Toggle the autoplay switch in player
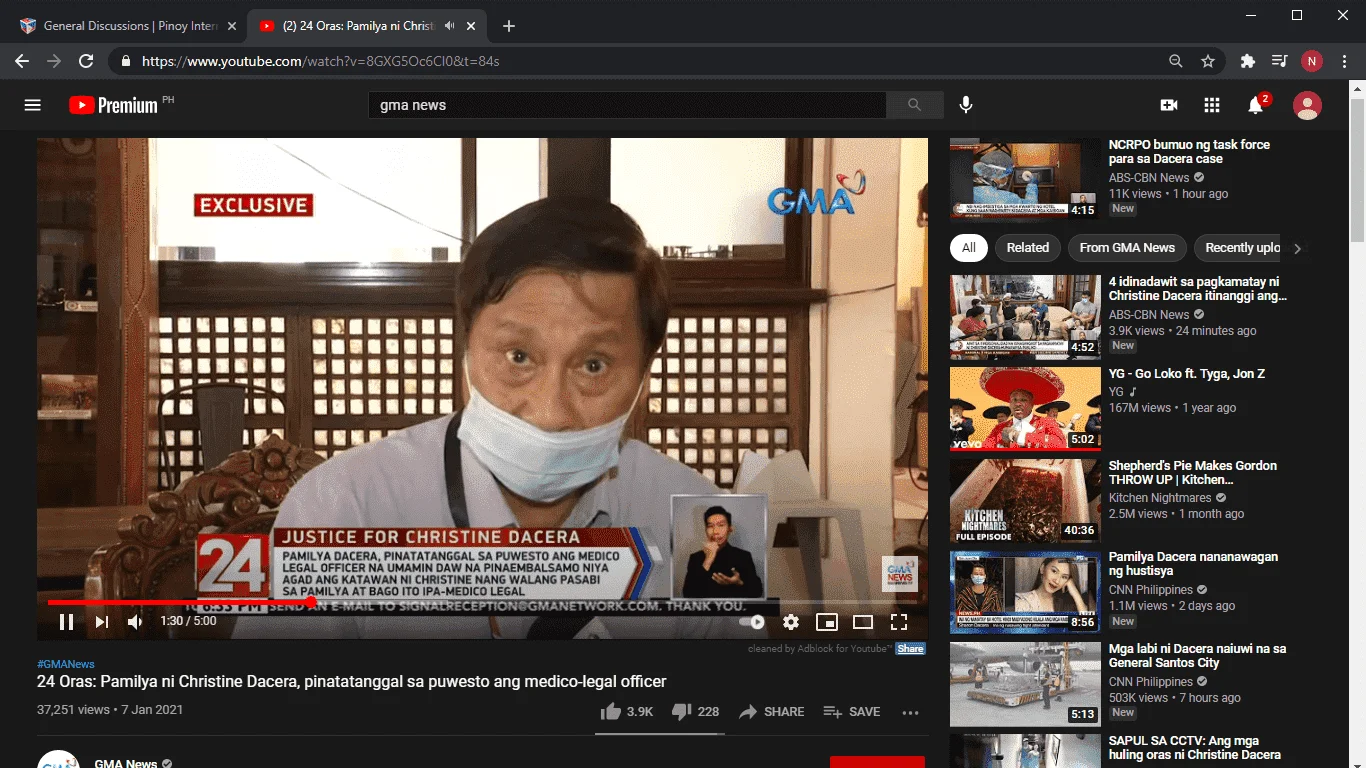The height and width of the screenshot is (768, 1366). click(752, 622)
